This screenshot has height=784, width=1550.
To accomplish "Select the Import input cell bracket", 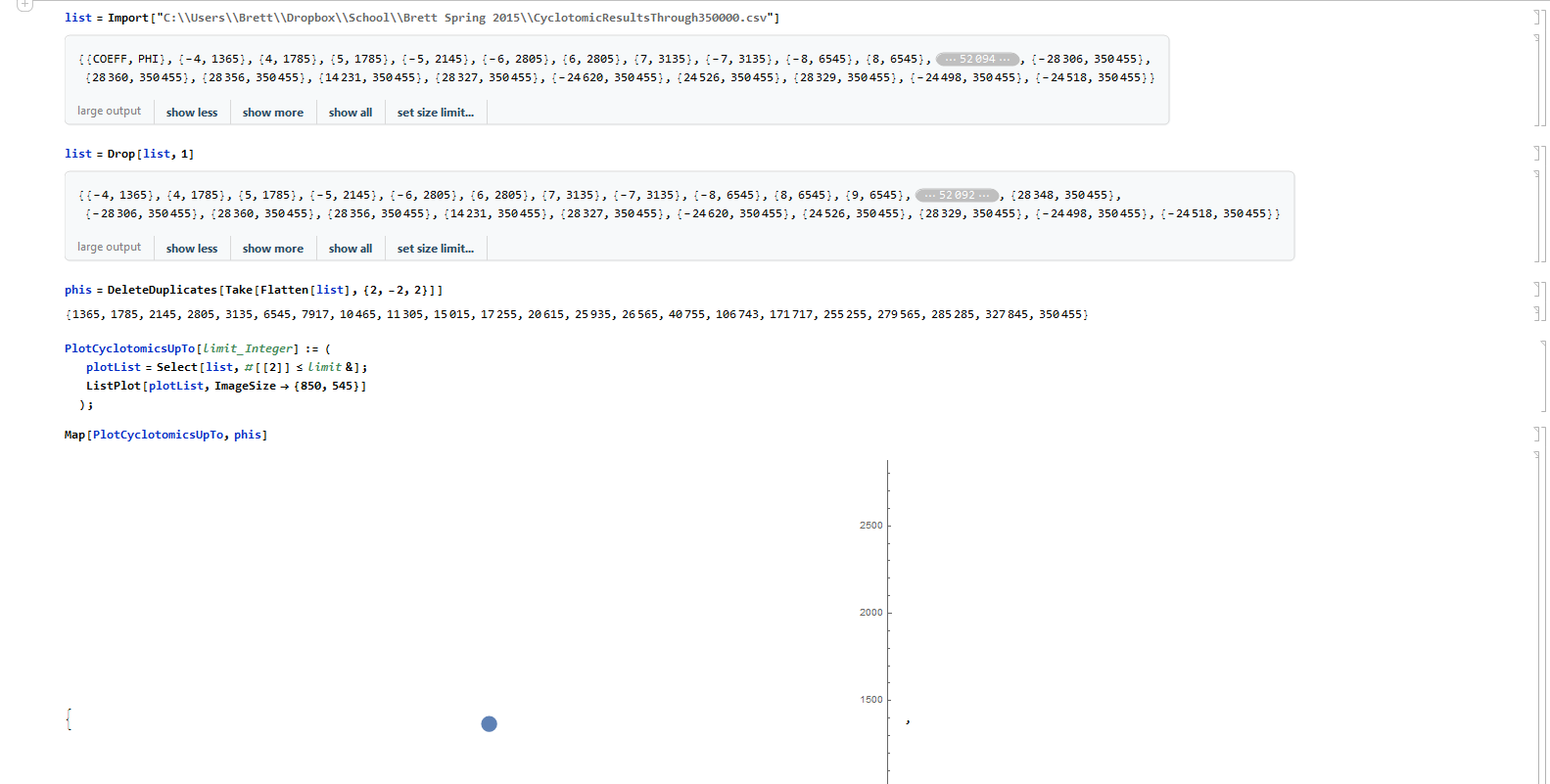I will pos(1537,18).
